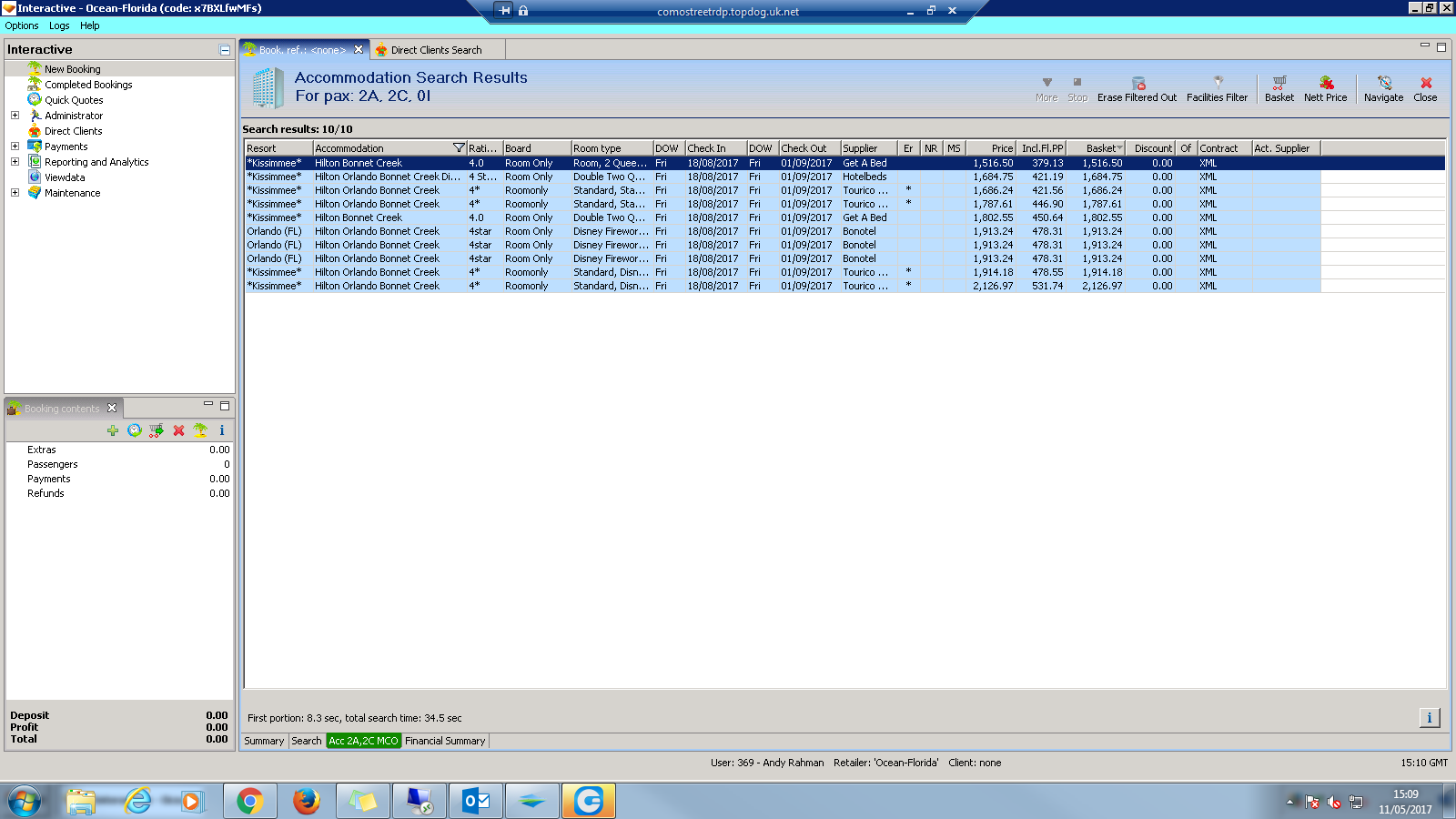This screenshot has height=819, width=1456.
Task: Switch to the Summary bottom tab
Action: 264,741
